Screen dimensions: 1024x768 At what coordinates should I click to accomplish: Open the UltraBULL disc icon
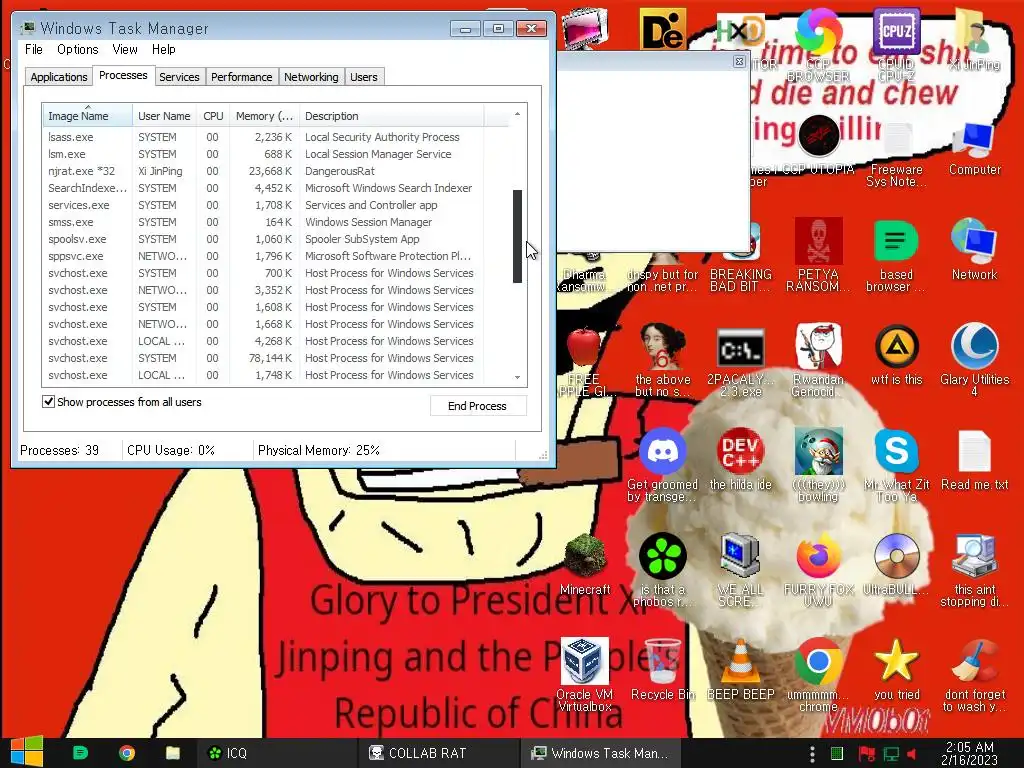click(x=896, y=556)
